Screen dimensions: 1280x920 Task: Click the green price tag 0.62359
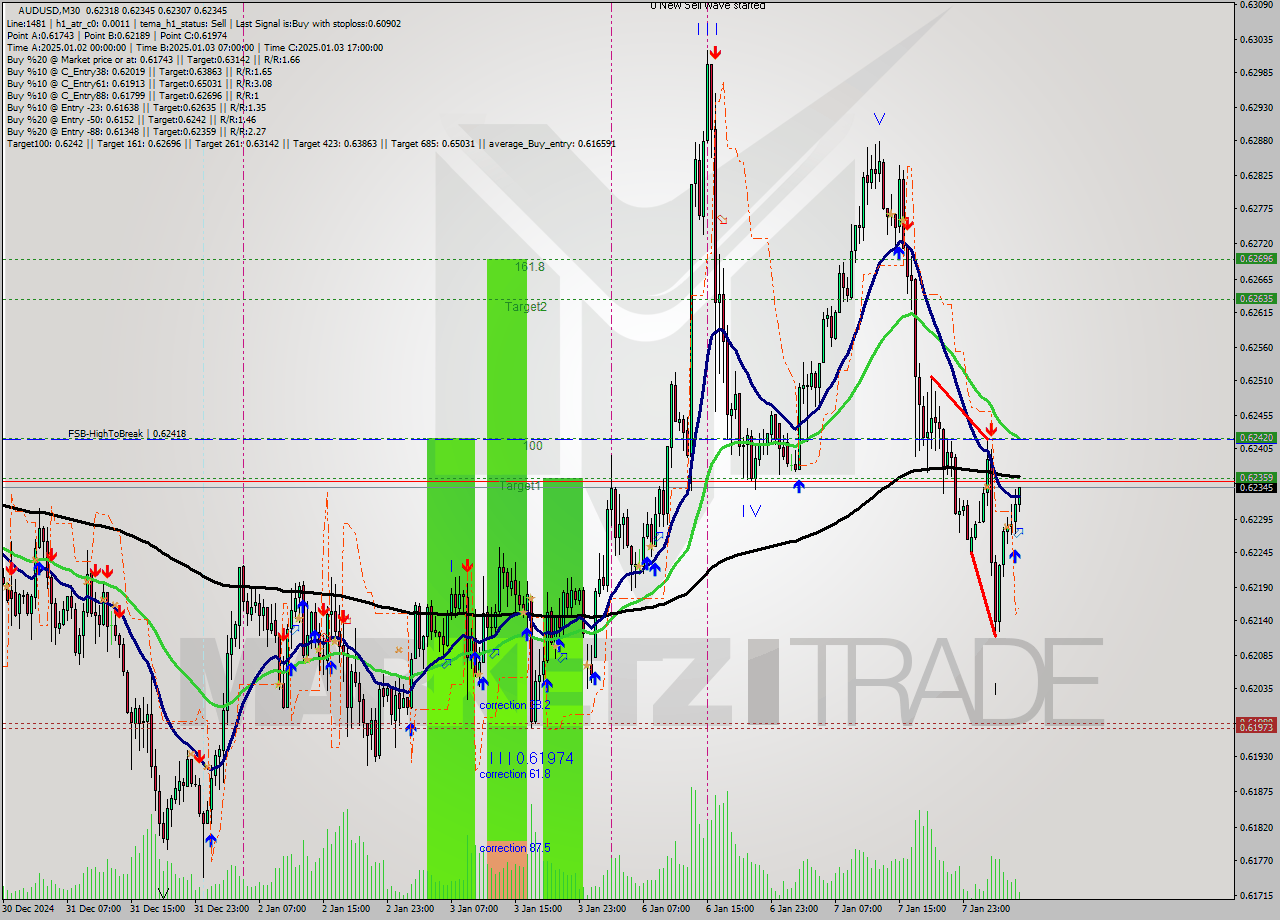point(1256,477)
